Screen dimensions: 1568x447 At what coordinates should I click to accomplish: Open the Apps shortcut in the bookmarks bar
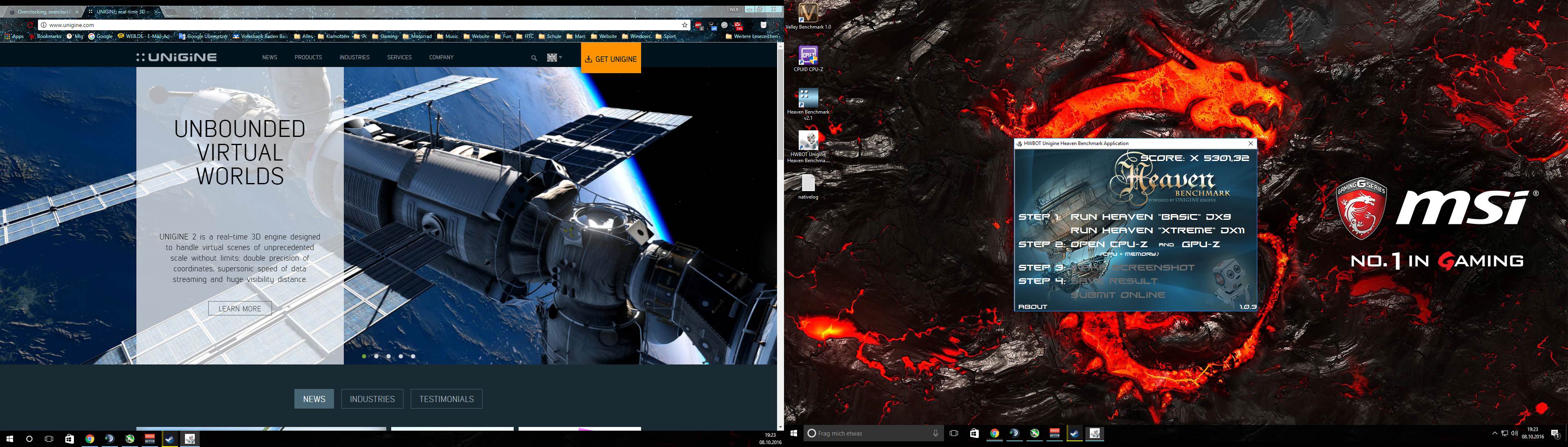coord(14,36)
